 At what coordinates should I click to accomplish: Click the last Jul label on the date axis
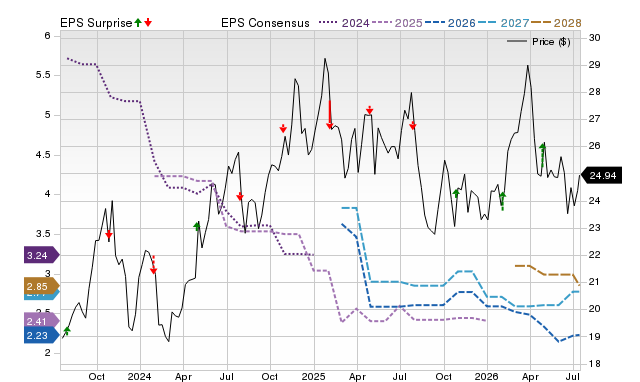(573, 376)
